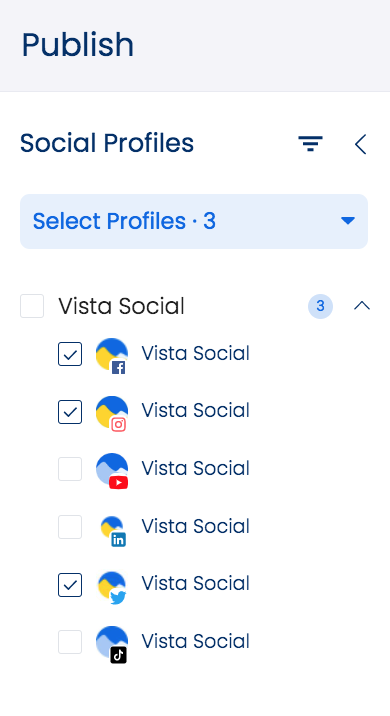
Task: Collapse the Vista Social group chevron
Action: [362, 306]
